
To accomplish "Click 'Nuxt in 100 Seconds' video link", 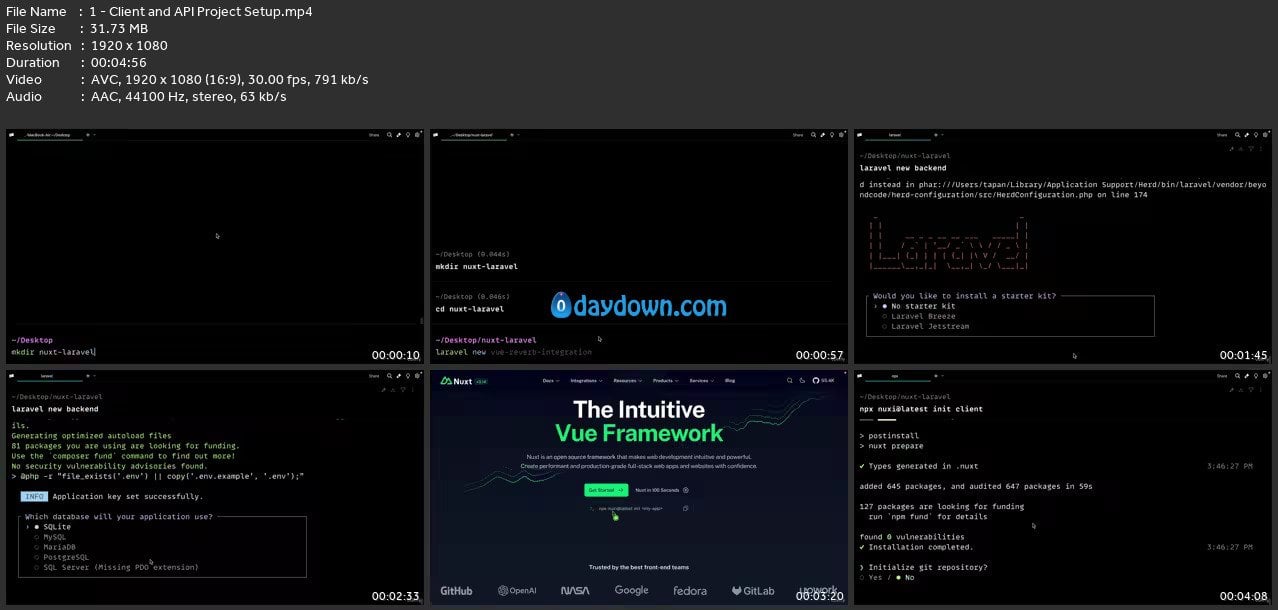I will 661,490.
